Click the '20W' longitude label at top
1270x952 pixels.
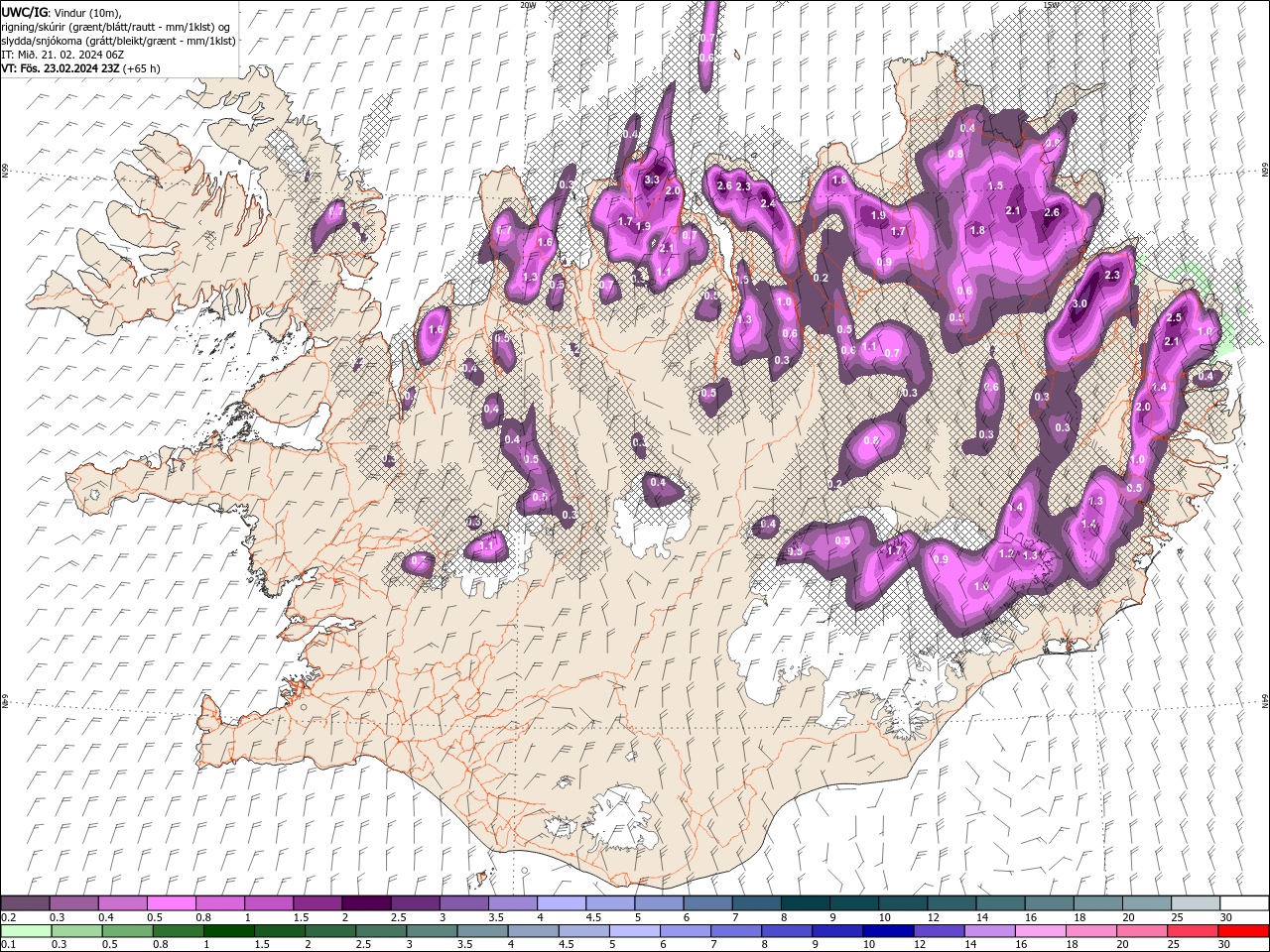[528, 5]
